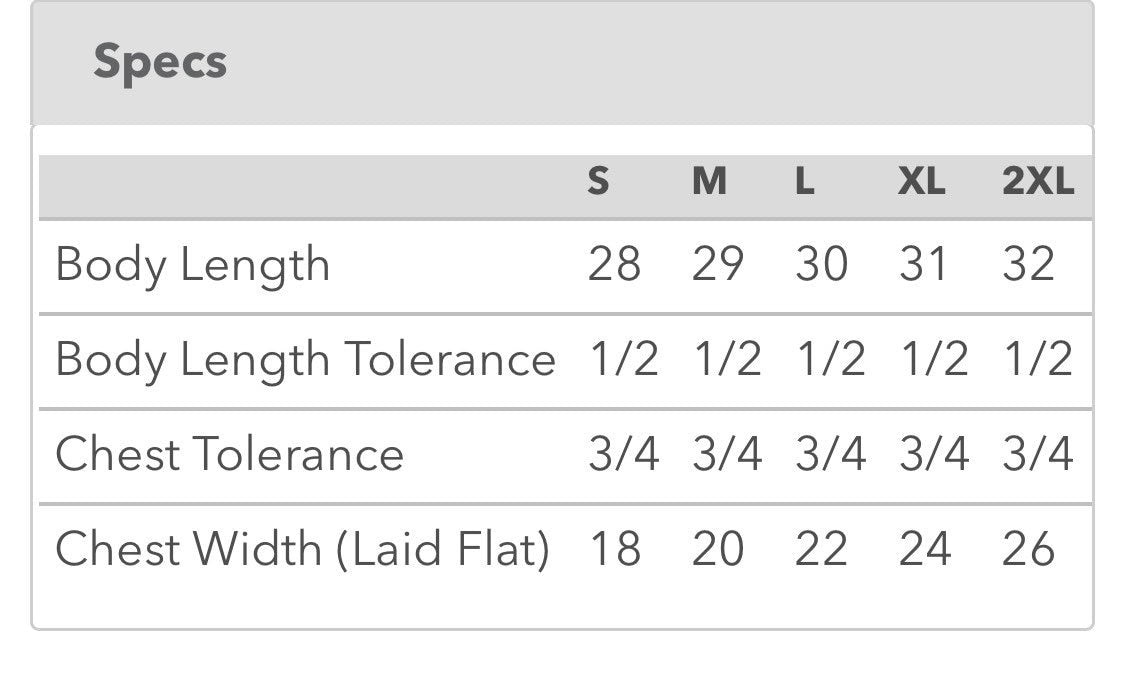The image size is (1125, 685).
Task: Click the Chest Width value 18
Action: click(613, 549)
